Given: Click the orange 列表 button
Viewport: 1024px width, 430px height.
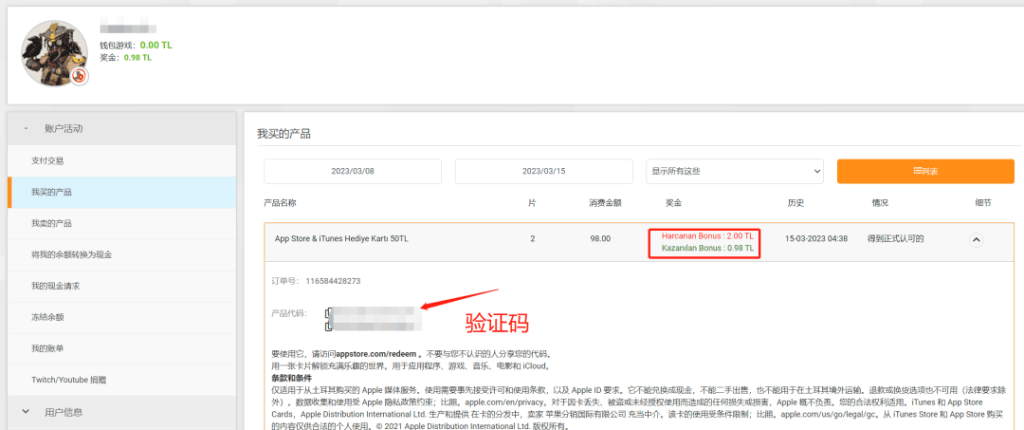Looking at the screenshot, I should pyautogui.click(x=925, y=171).
